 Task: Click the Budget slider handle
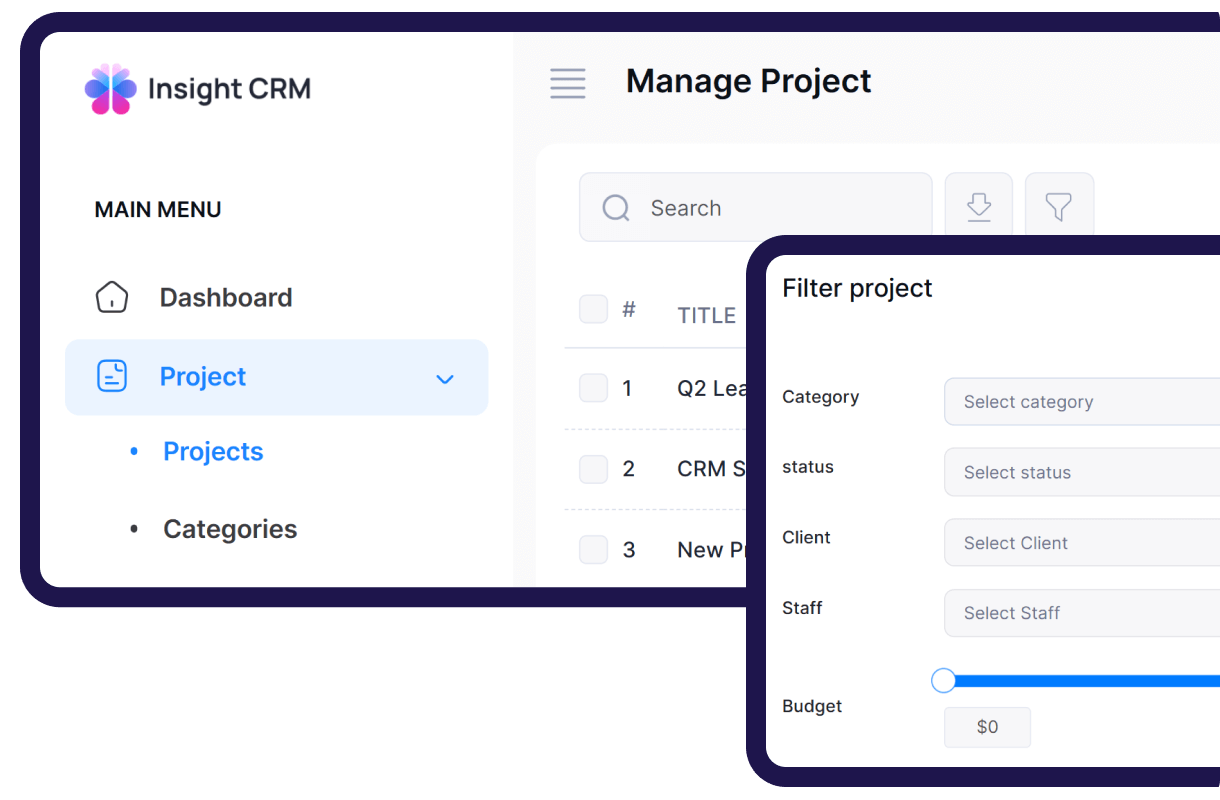click(943, 681)
